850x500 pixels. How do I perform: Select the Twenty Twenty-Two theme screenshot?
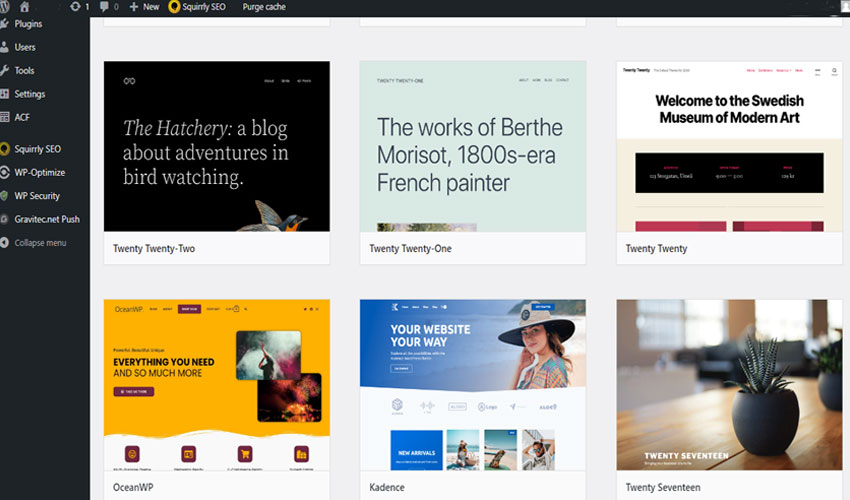(x=217, y=146)
